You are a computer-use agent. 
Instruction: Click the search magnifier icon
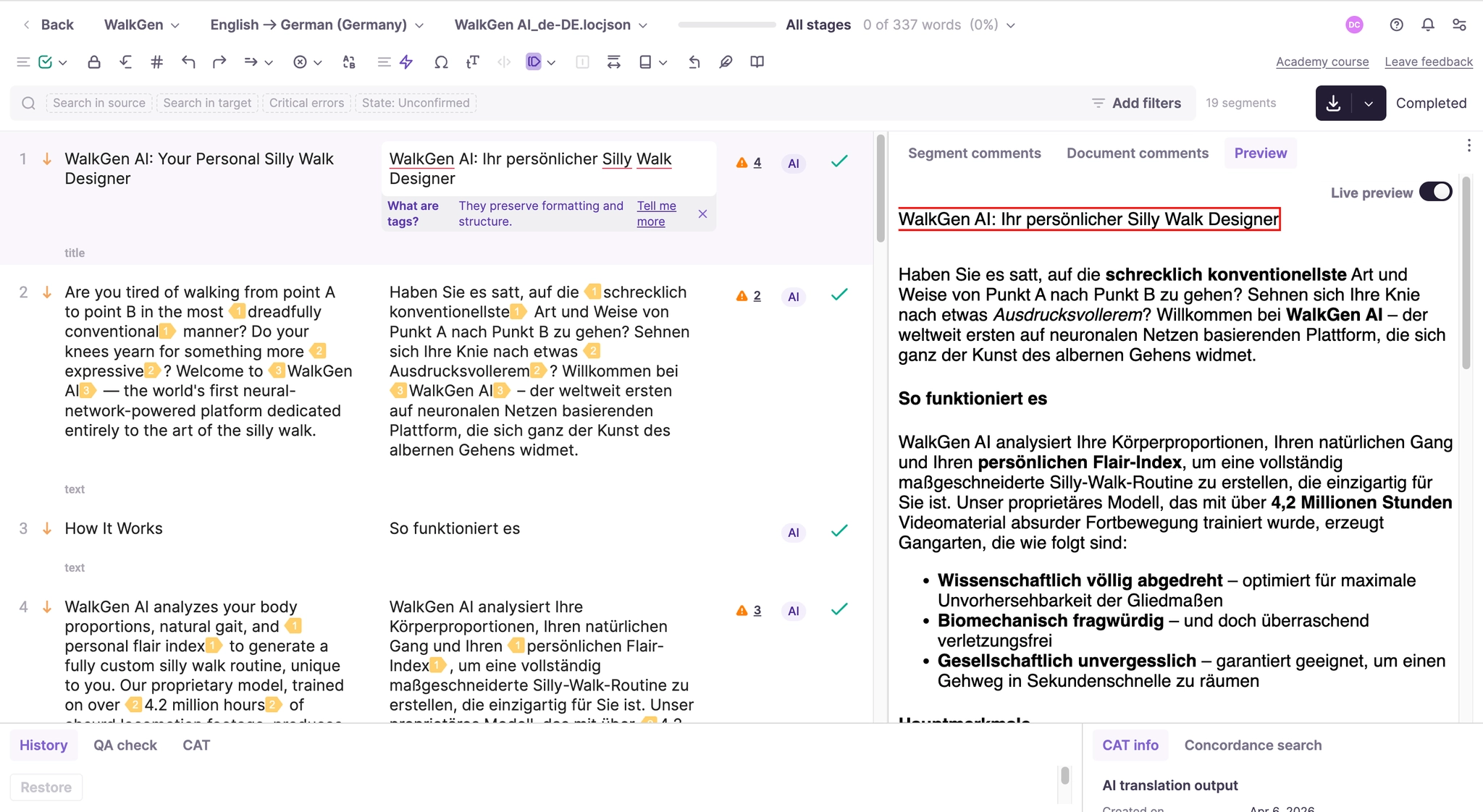click(x=28, y=103)
